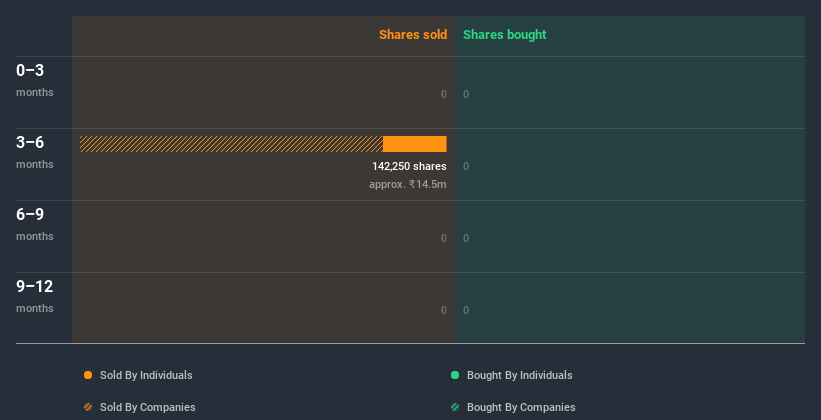Viewport: 821px width, 420px height.
Task: Select the 3–6 months row label
Action: click(x=35, y=152)
